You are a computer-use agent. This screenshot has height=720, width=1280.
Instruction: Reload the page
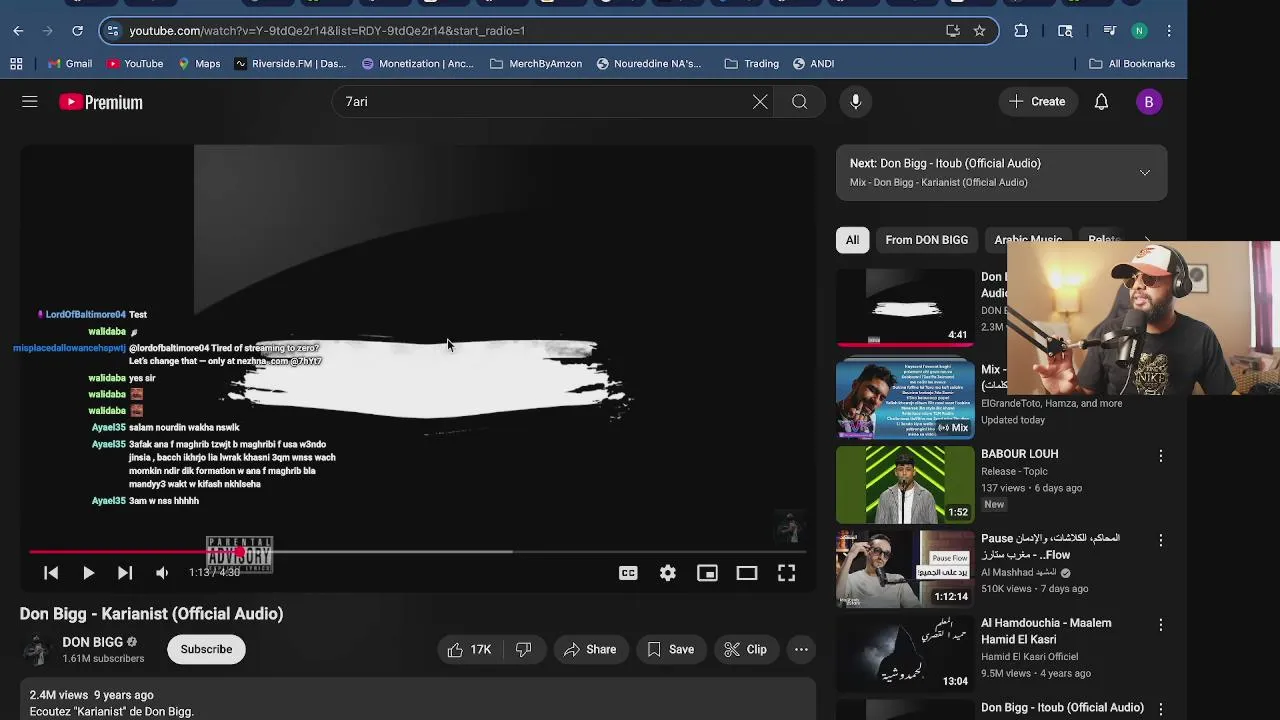(x=77, y=31)
